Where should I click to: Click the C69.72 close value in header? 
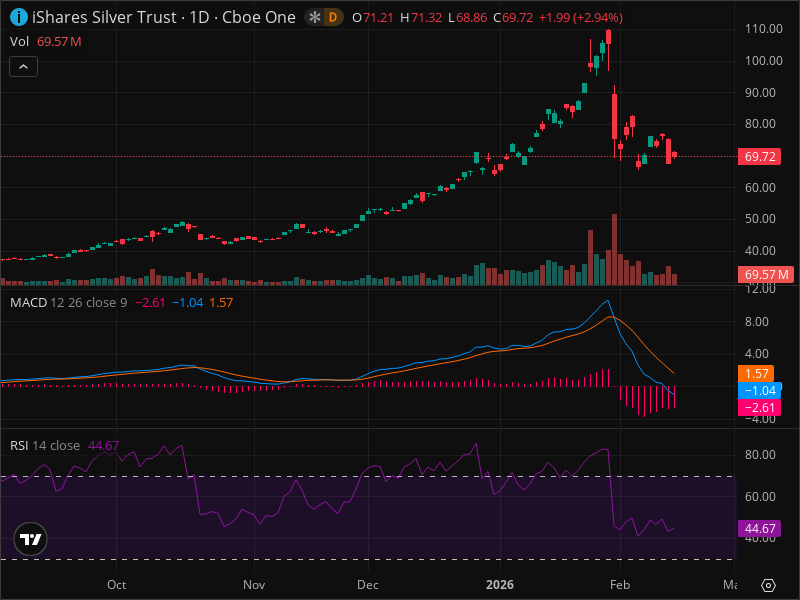(x=513, y=18)
